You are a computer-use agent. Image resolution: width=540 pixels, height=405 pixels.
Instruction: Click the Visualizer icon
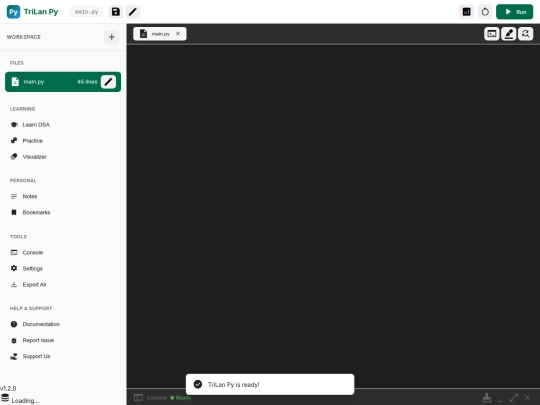(14, 157)
